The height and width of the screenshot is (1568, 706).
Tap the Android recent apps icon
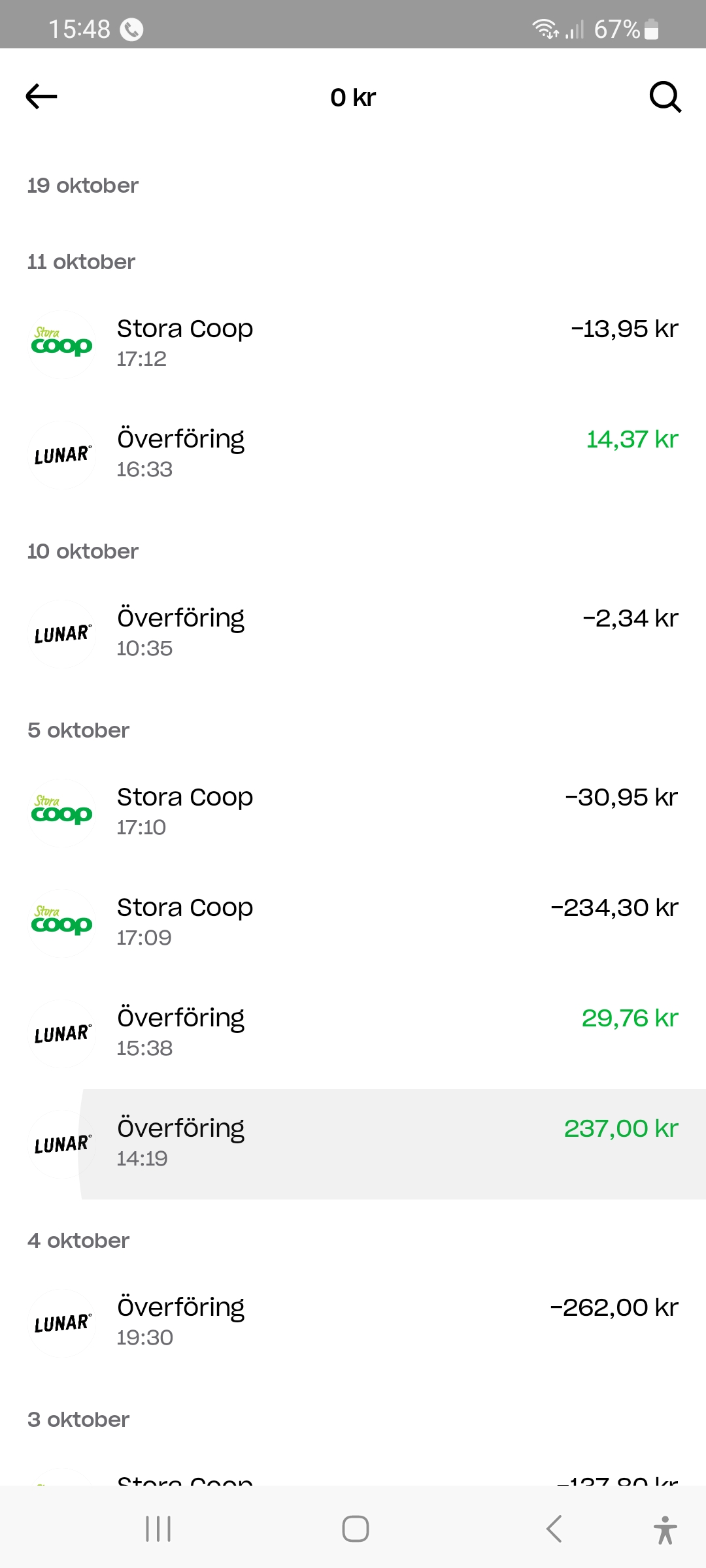coord(158,1529)
